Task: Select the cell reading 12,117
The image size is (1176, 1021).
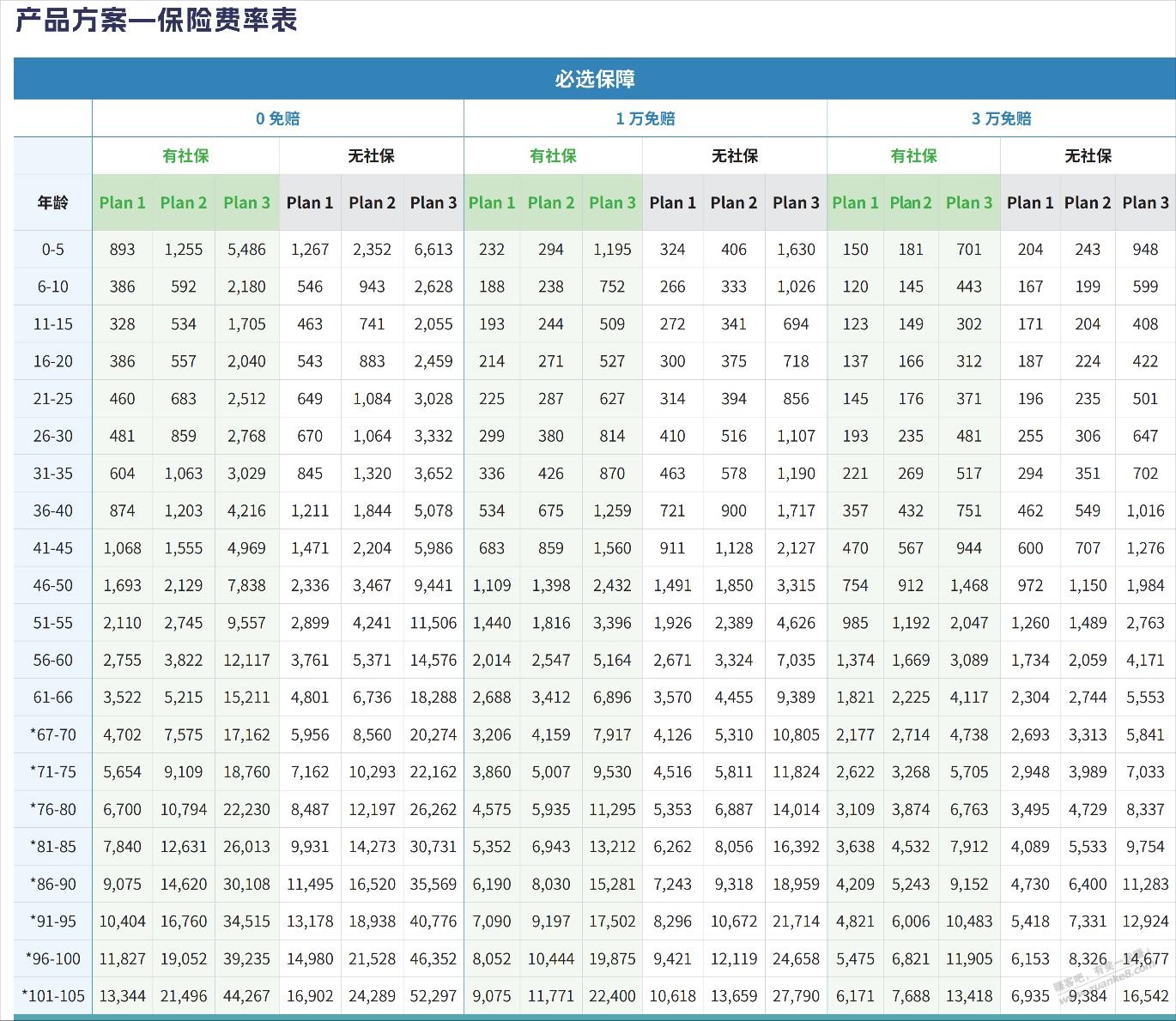Action: (x=246, y=660)
